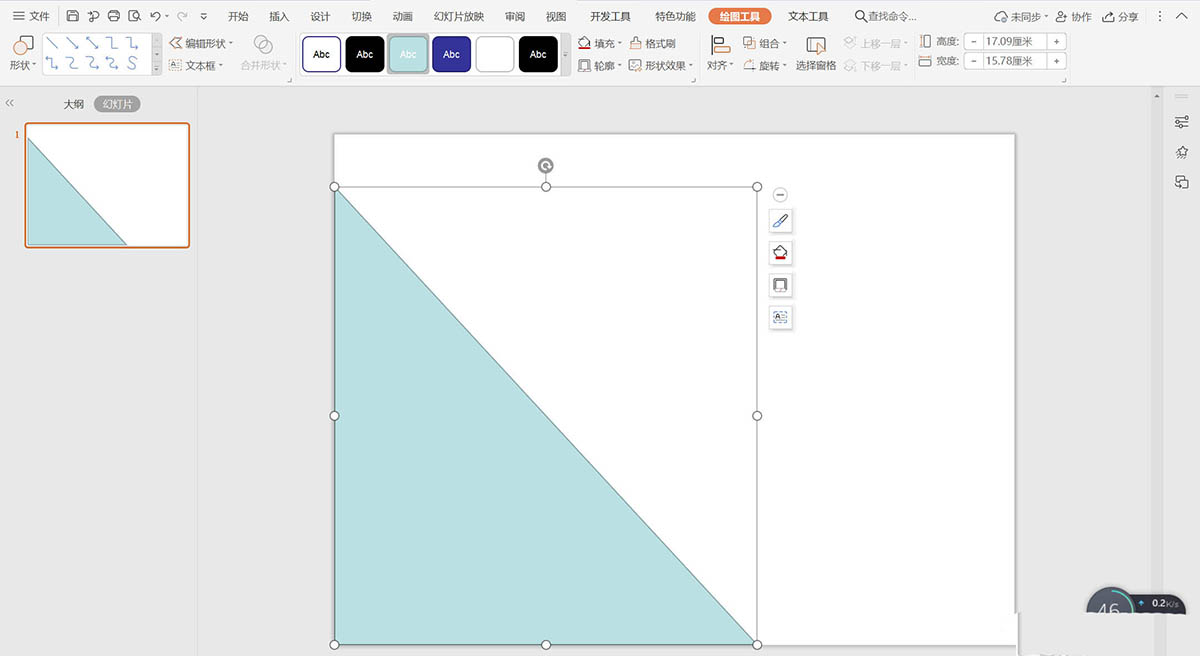Click the rotation handle above the triangle
The image size is (1200, 656).
546,166
